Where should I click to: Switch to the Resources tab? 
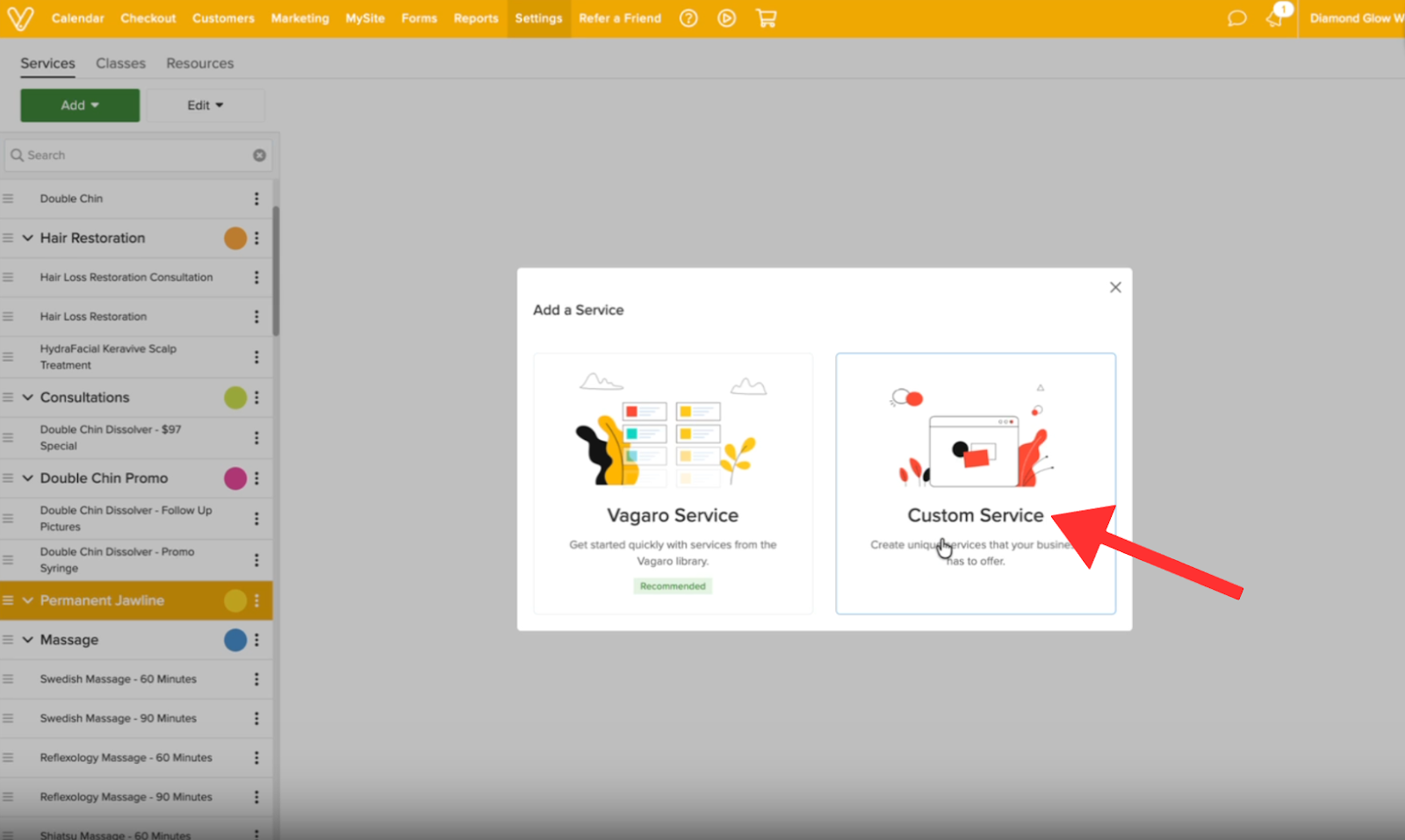pyautogui.click(x=200, y=63)
